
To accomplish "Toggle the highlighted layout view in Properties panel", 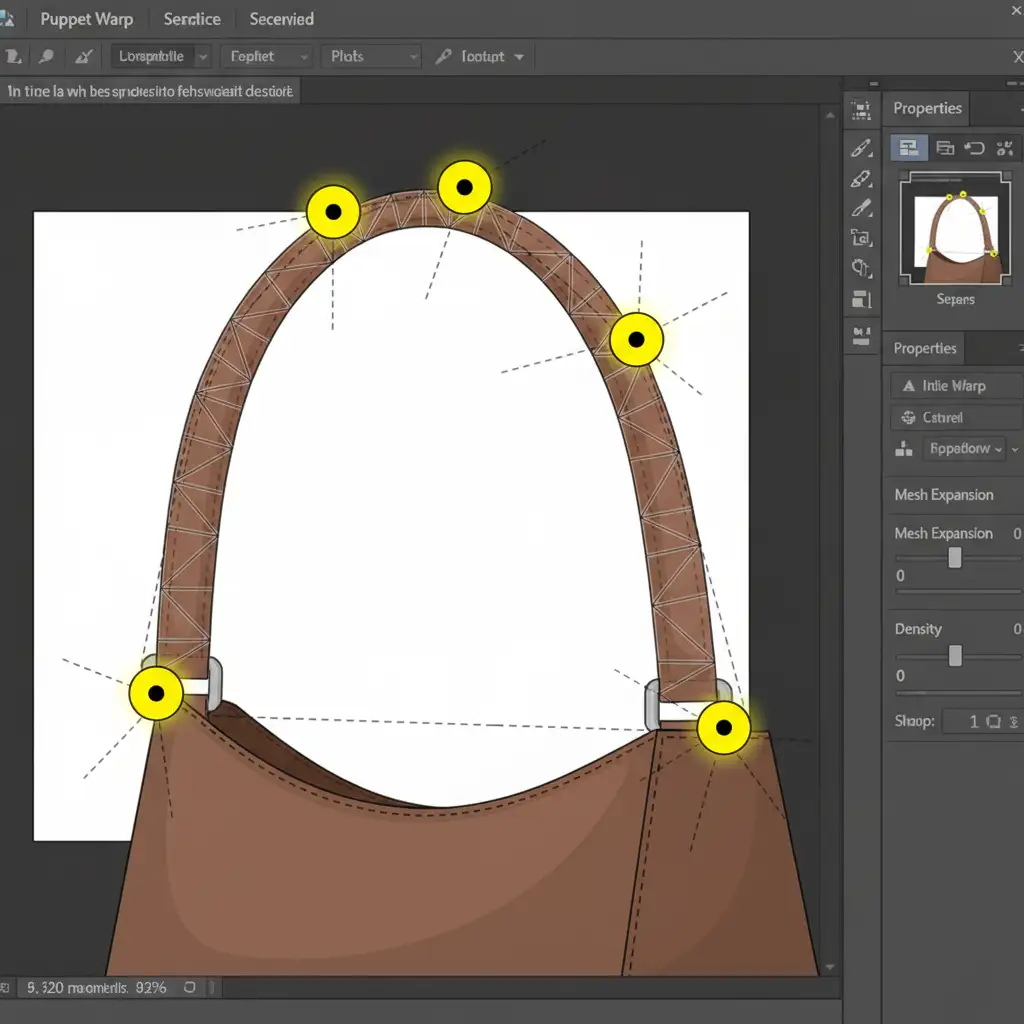I will click(x=909, y=149).
